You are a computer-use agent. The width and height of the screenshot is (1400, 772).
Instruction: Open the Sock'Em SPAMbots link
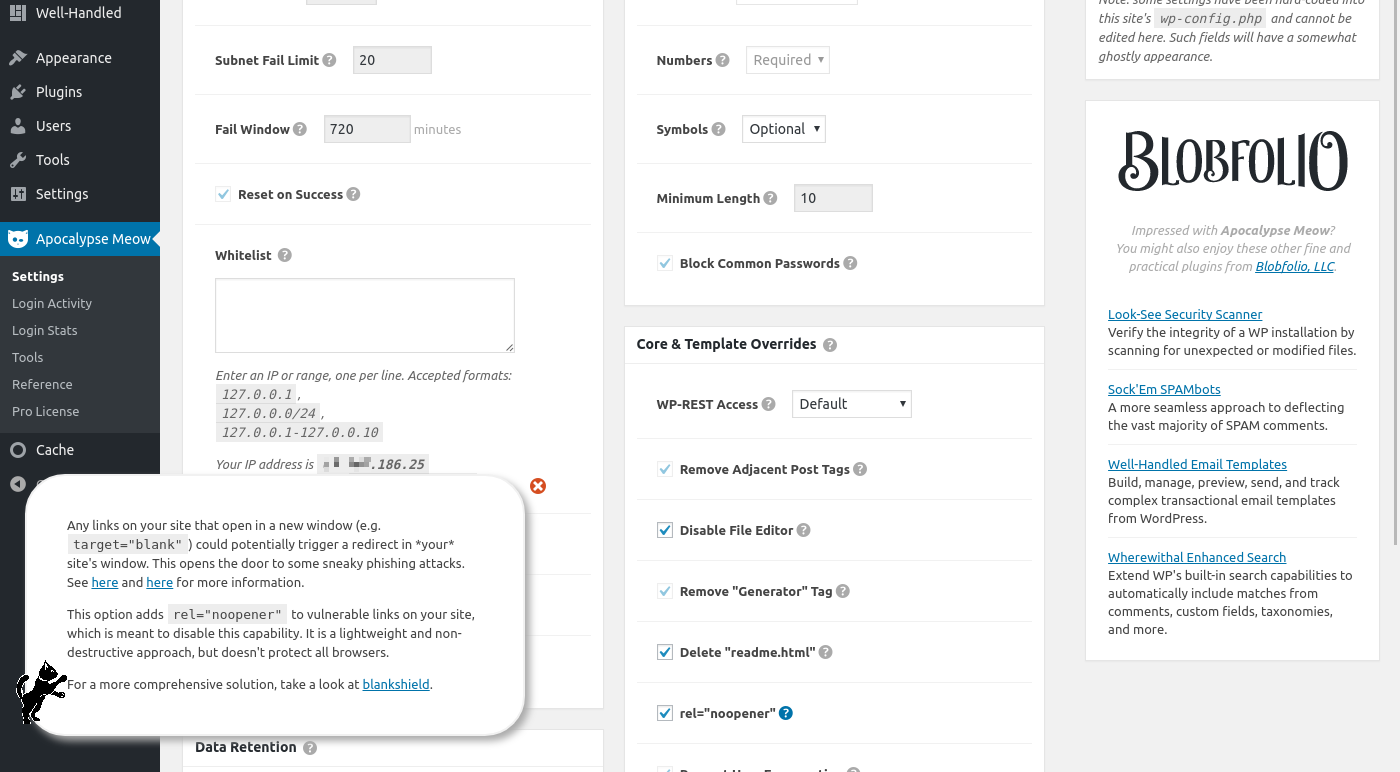coord(1164,389)
